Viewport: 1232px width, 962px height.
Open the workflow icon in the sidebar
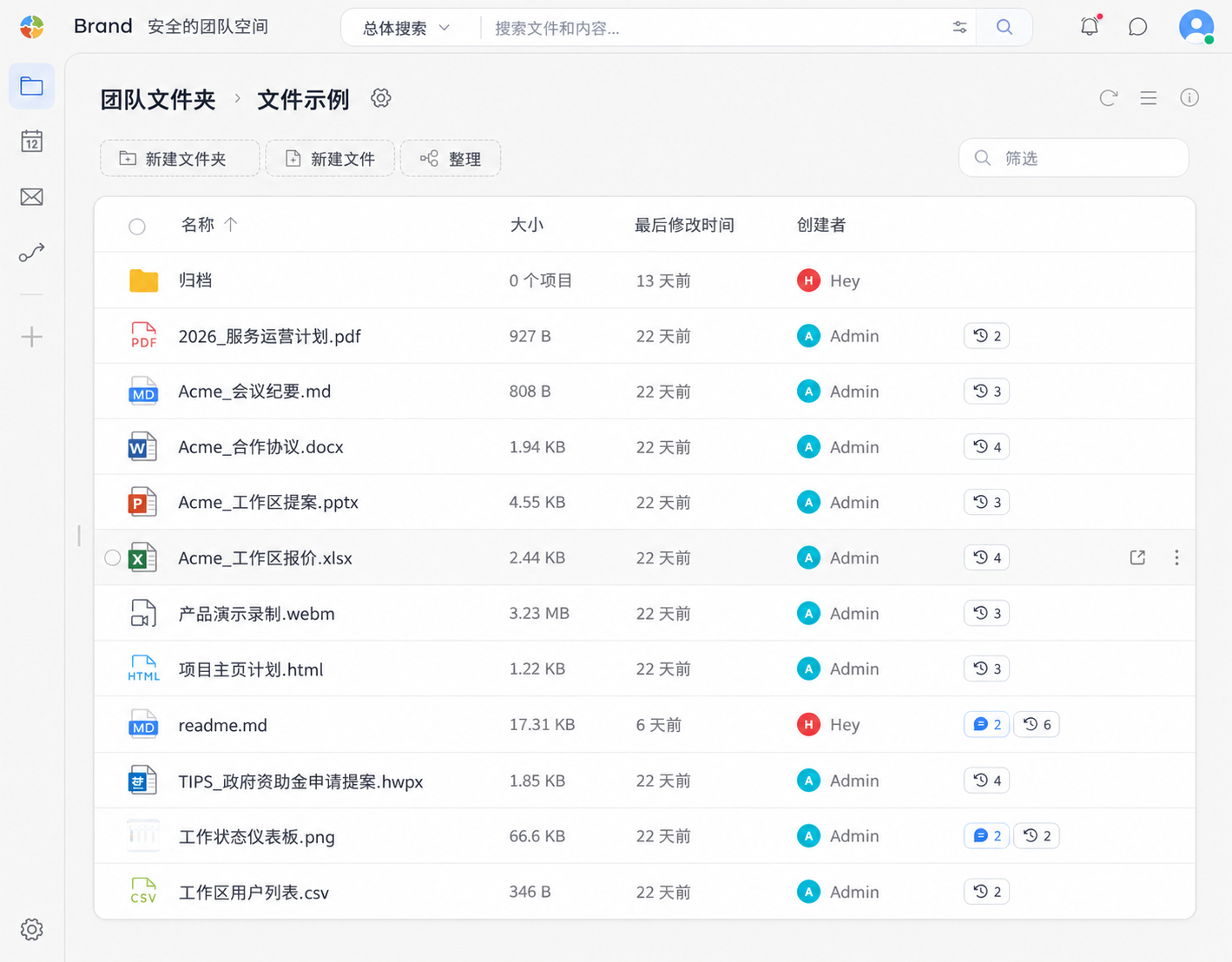click(32, 253)
